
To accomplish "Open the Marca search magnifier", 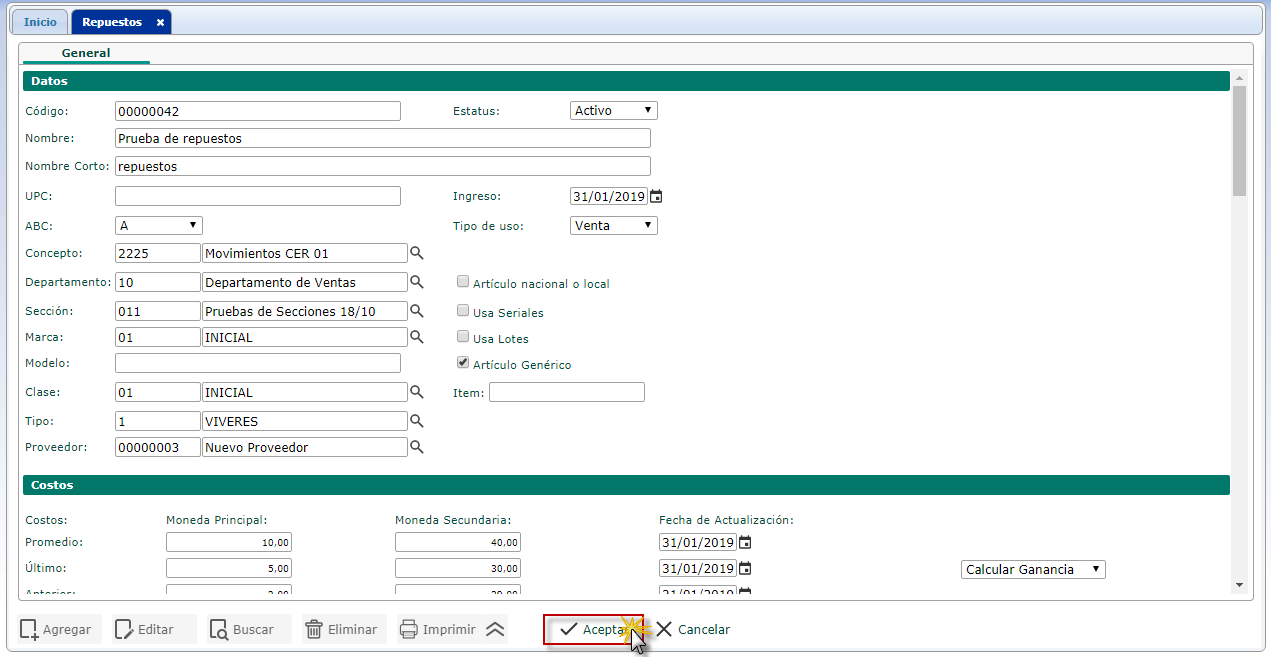I will point(417,337).
